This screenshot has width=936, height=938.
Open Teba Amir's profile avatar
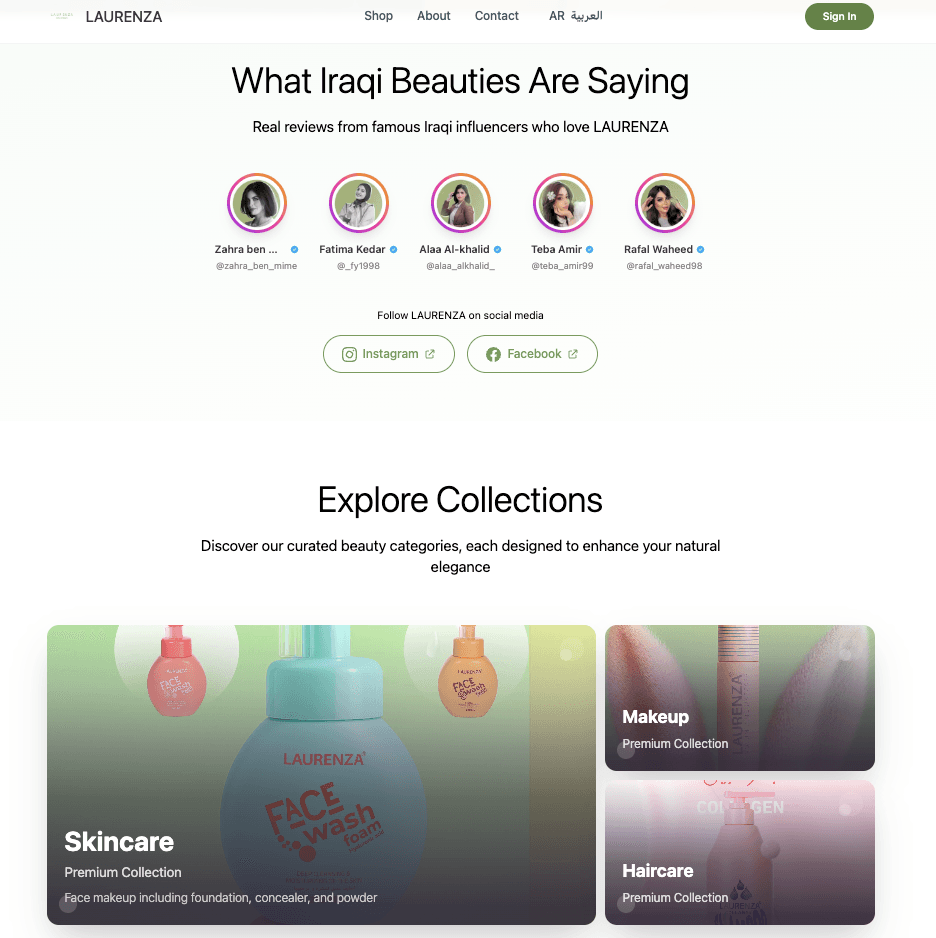click(x=563, y=203)
